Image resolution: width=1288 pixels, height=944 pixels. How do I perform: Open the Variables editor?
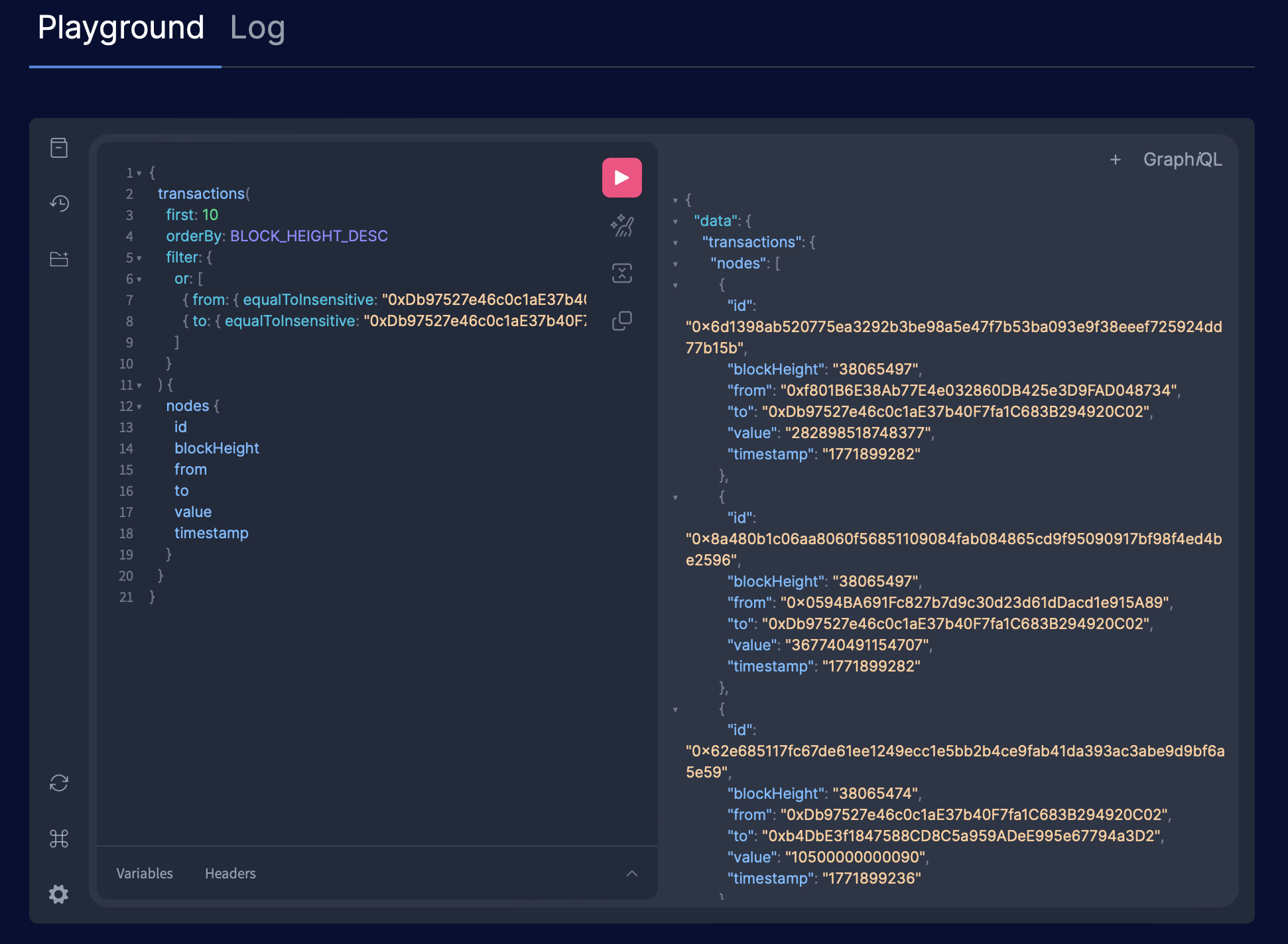click(145, 873)
